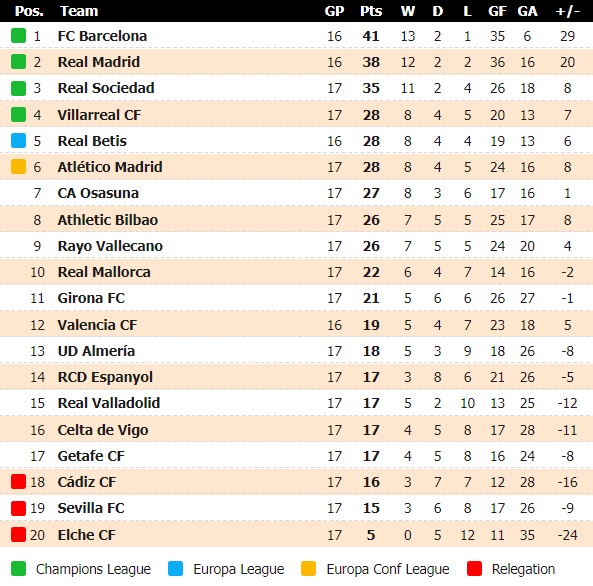The width and height of the screenshot is (593, 586).
Task: Click the GF column header
Action: tap(497, 11)
